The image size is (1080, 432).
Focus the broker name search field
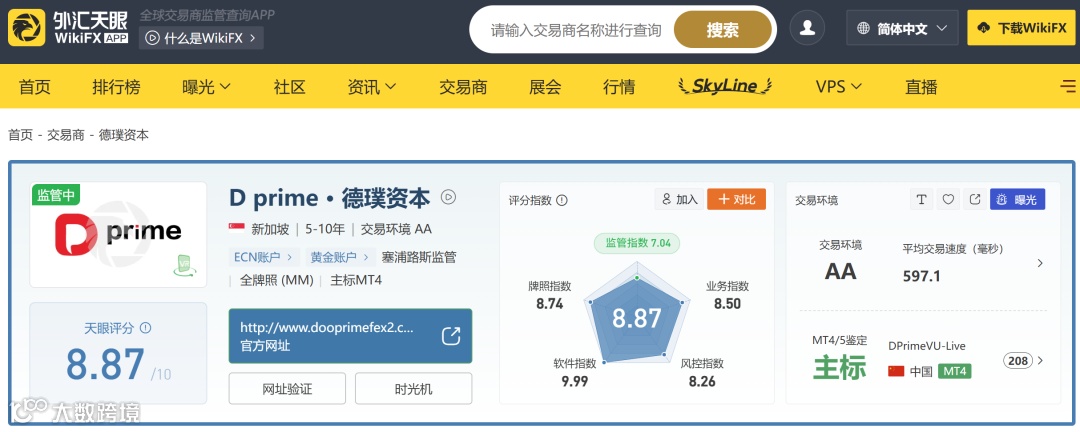pos(575,30)
